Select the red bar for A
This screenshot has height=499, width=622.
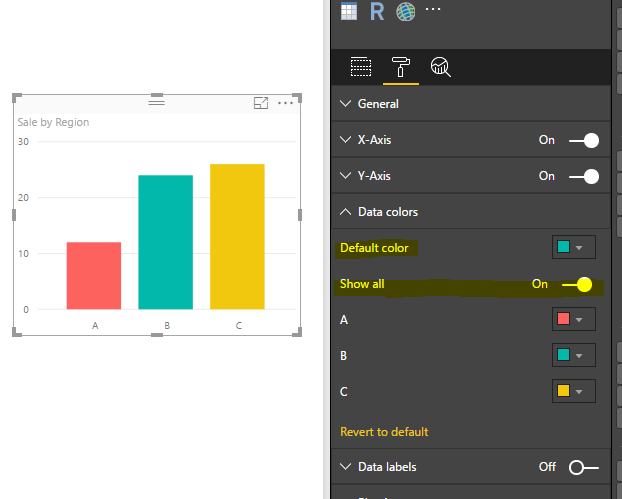[94, 276]
